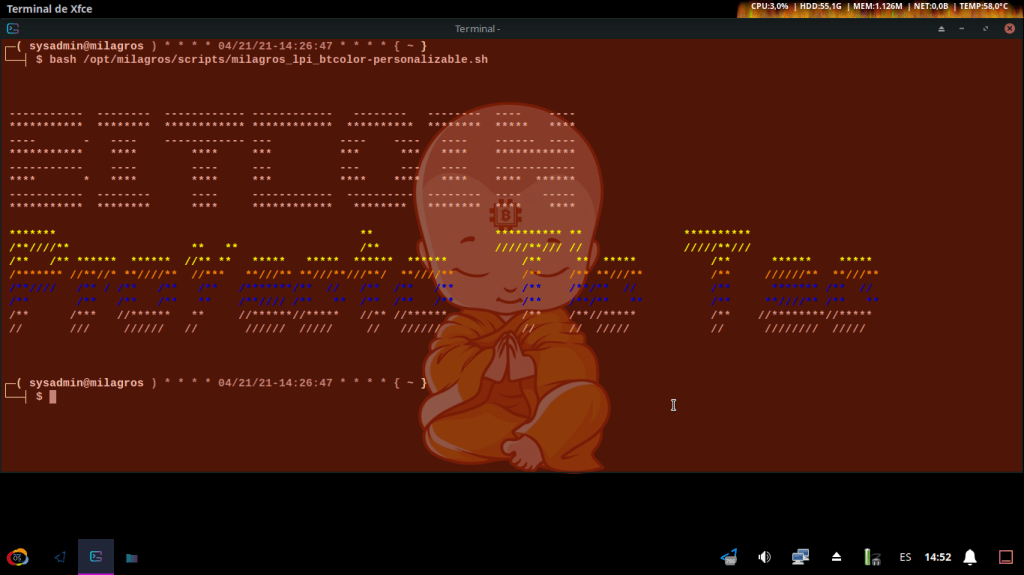Click the 'Terminal -' window title bar text
The width and height of the screenshot is (1024, 575).
coord(477,29)
